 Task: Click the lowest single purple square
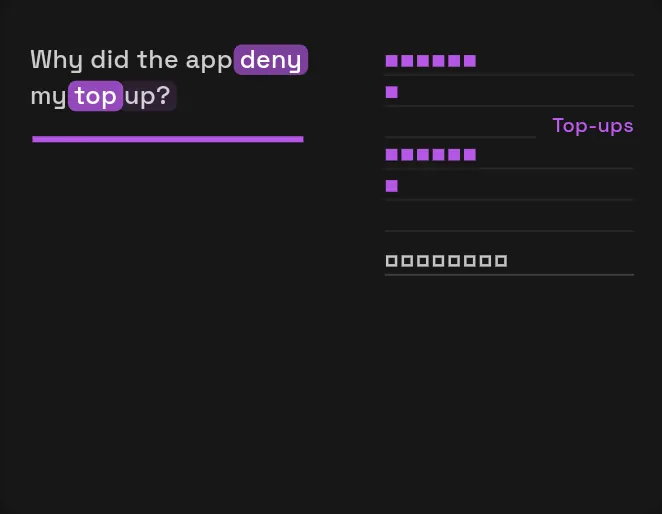[391, 186]
